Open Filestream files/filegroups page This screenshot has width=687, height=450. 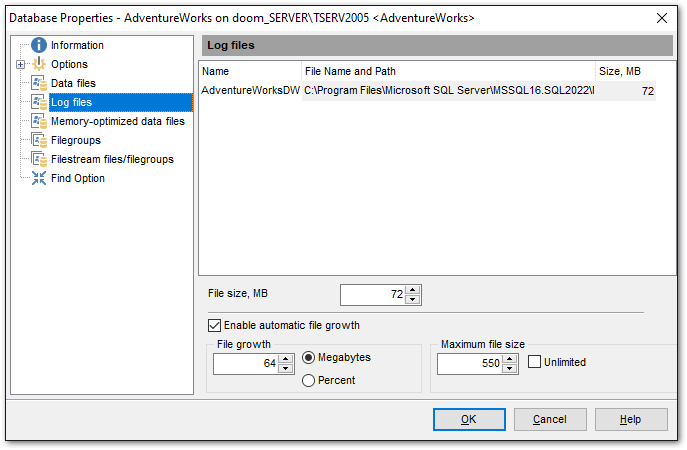point(112,159)
